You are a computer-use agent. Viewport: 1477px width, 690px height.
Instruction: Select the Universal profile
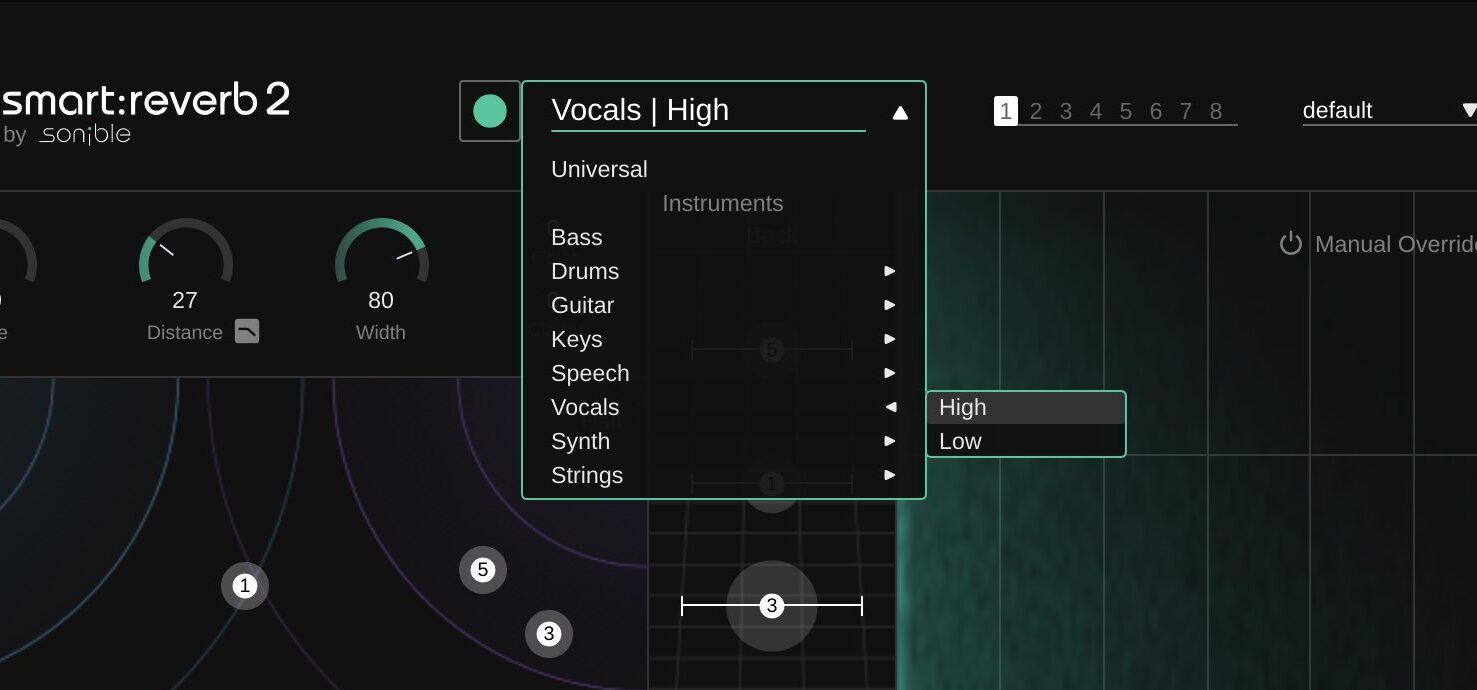(599, 169)
